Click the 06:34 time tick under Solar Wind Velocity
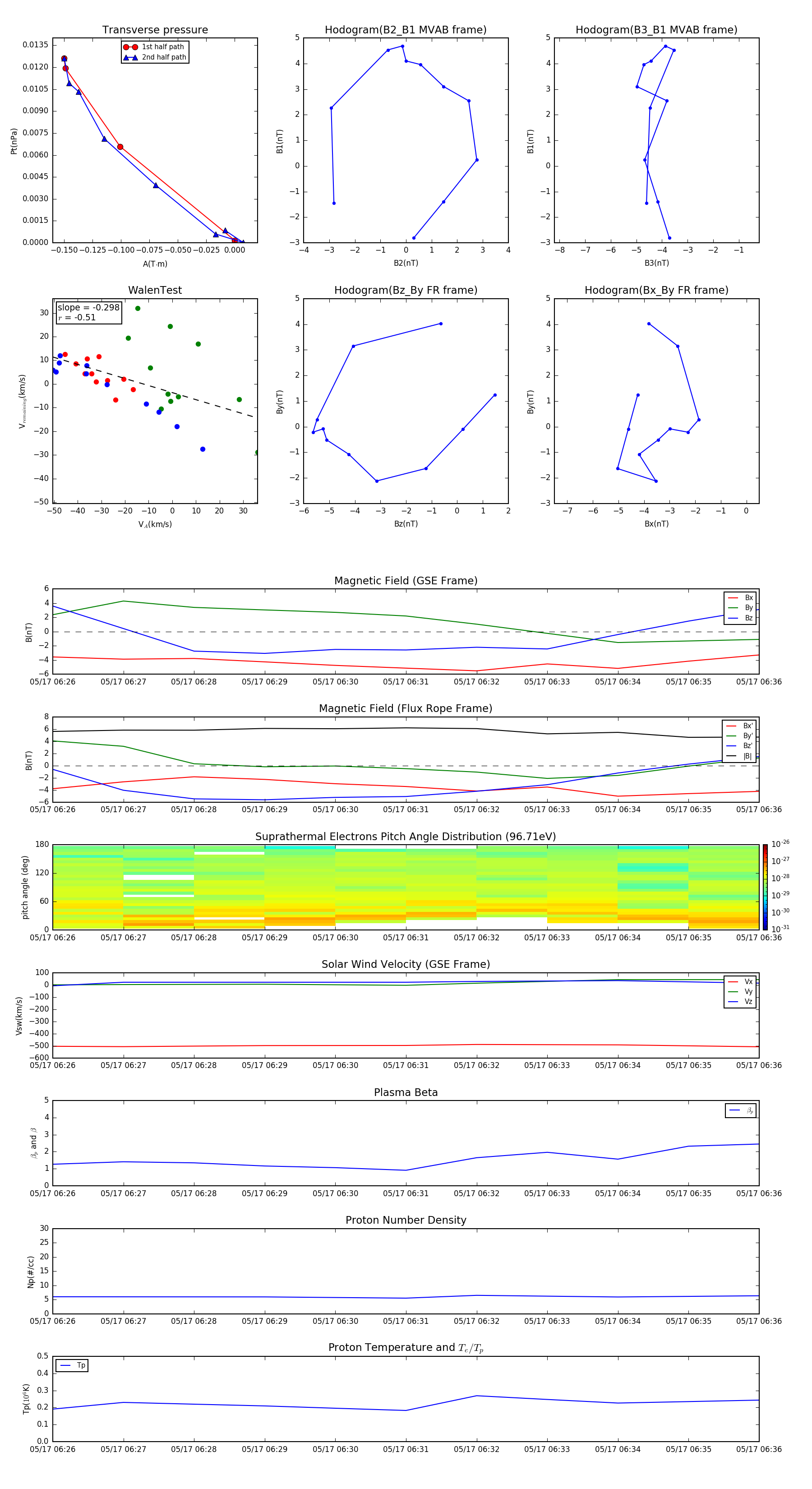 click(618, 1065)
